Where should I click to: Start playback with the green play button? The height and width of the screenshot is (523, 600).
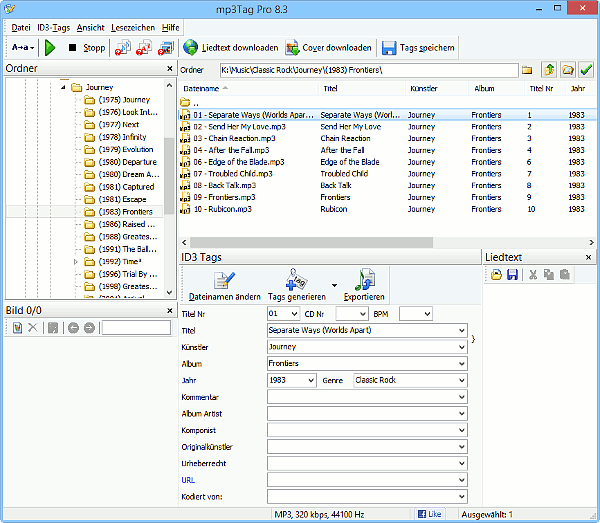[x=50, y=48]
